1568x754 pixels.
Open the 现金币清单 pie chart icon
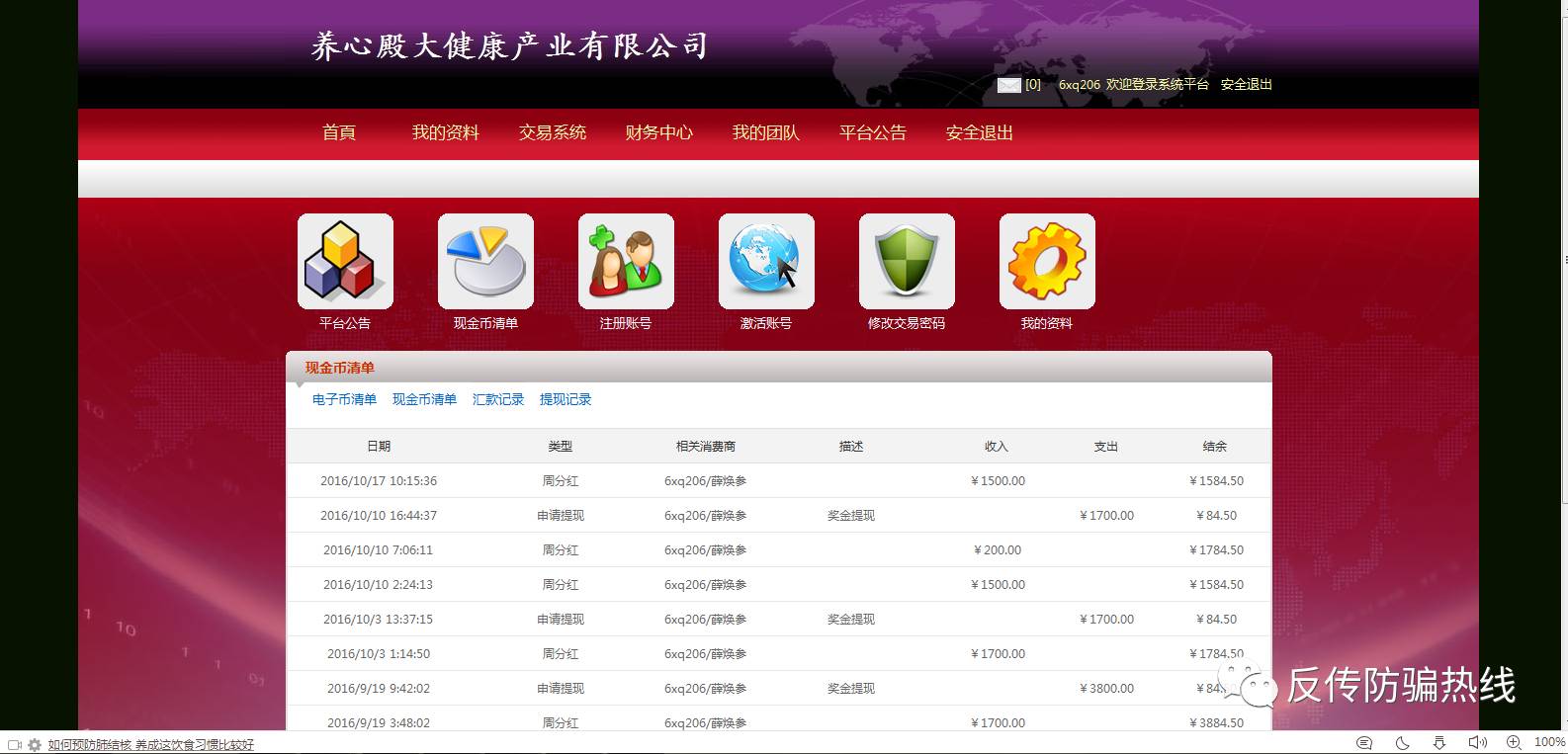click(485, 261)
